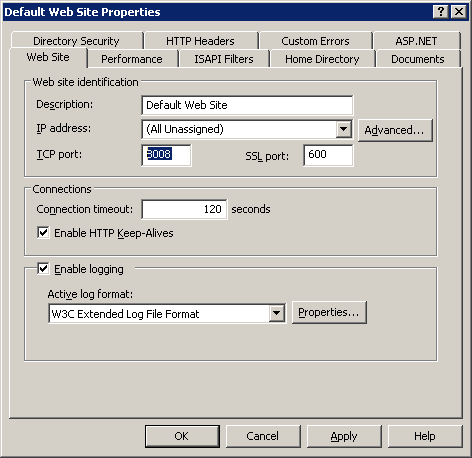472x458 pixels.
Task: Select the Custom Errors tab
Action: 315,41
